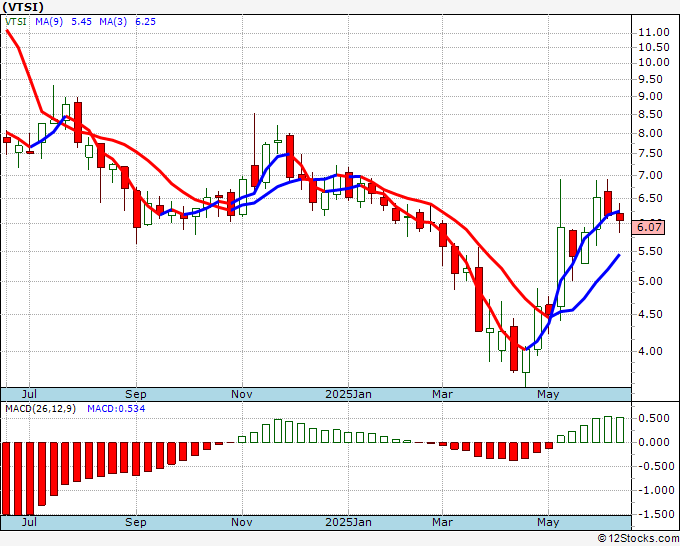Click the 4.00 price axis label
Image resolution: width=680 pixels, height=546 pixels.
point(651,351)
